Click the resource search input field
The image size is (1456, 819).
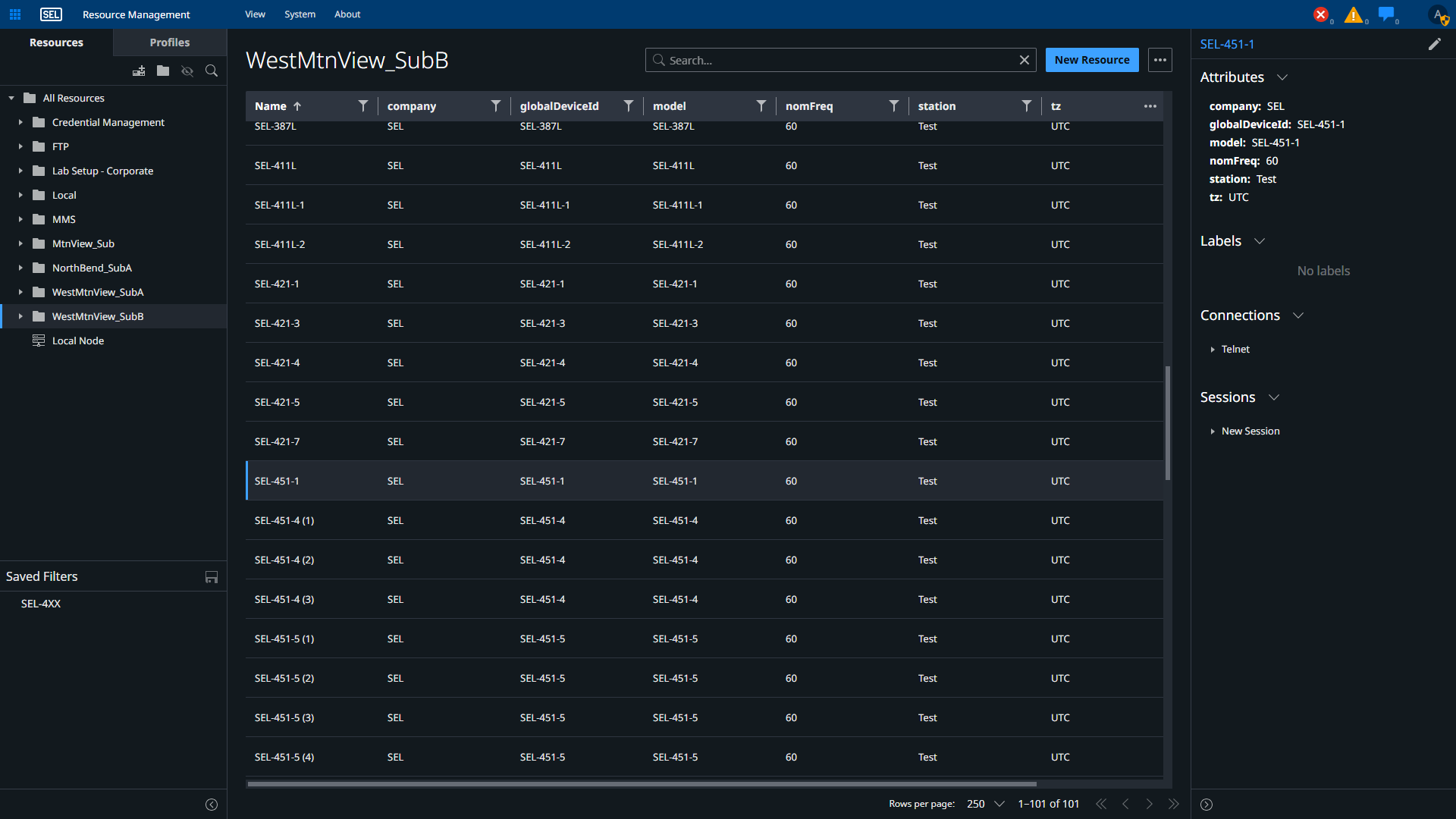click(x=841, y=60)
